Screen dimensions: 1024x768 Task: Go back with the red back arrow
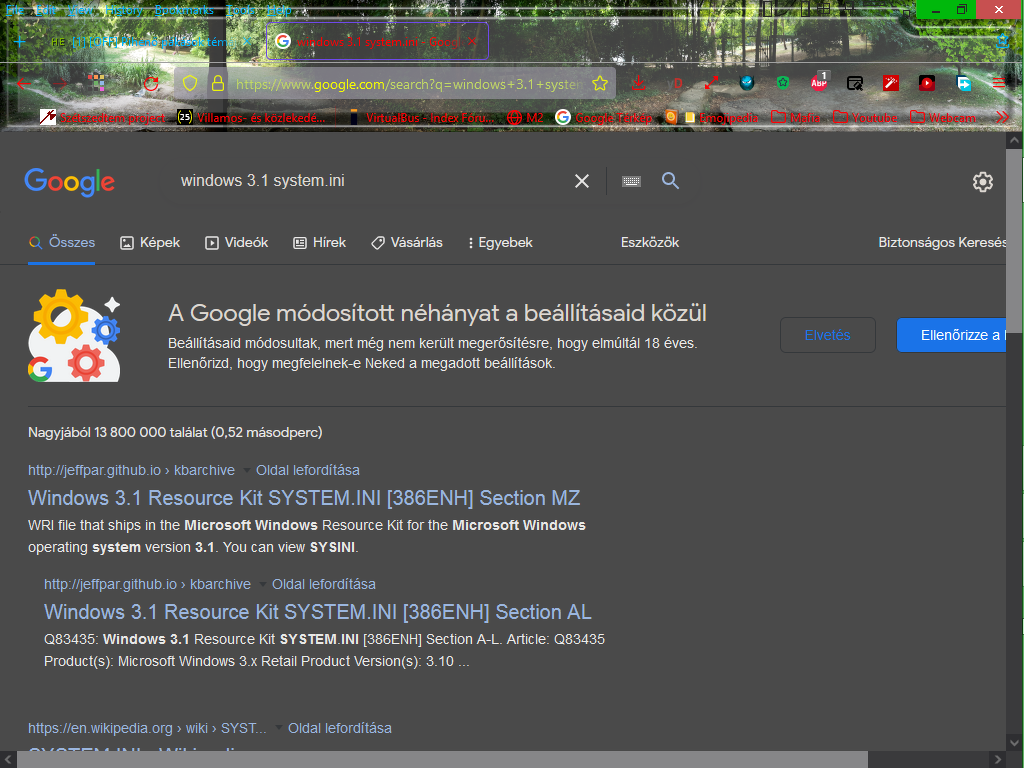click(24, 84)
